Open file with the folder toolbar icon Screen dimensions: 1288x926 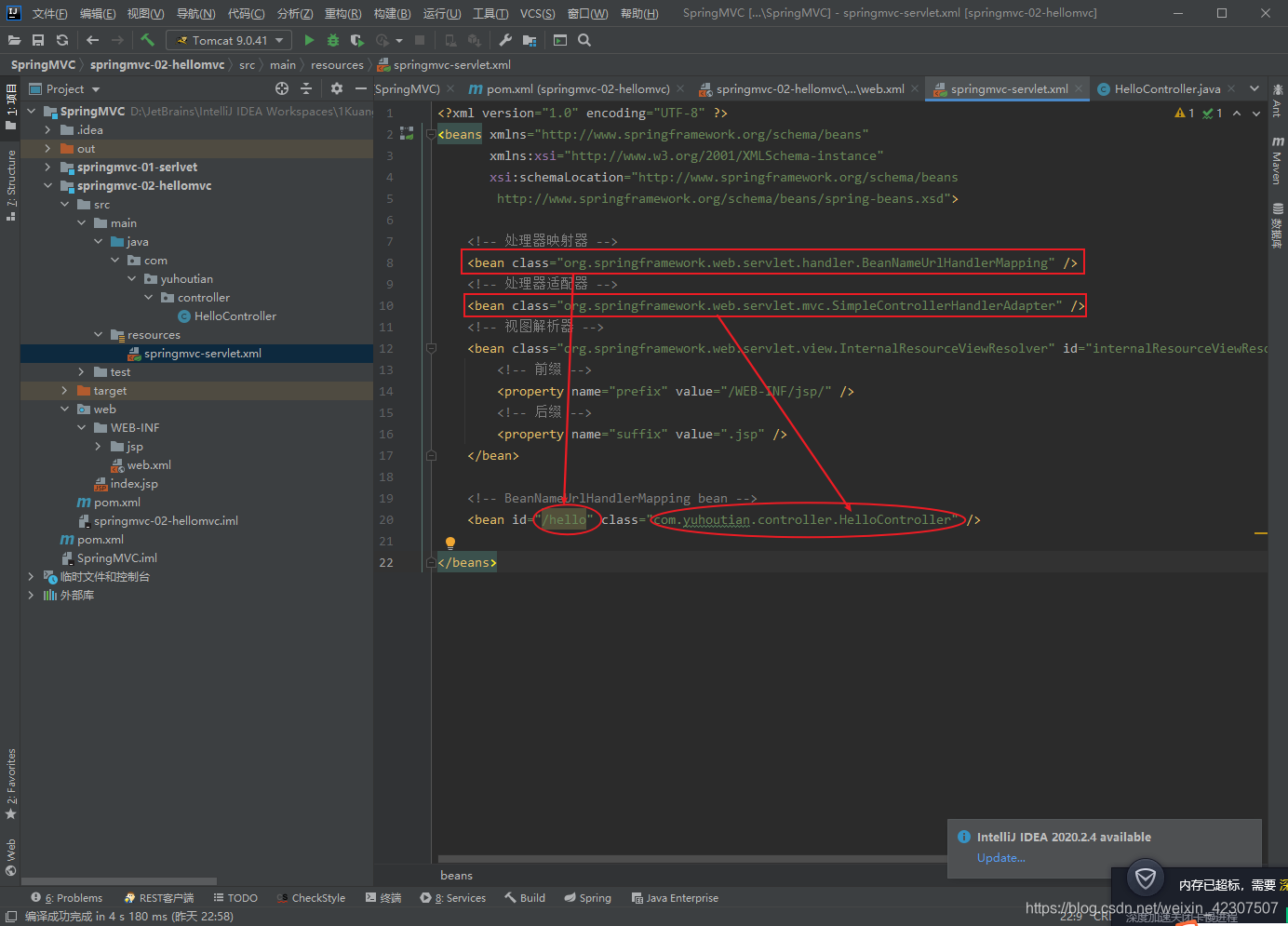[14, 40]
